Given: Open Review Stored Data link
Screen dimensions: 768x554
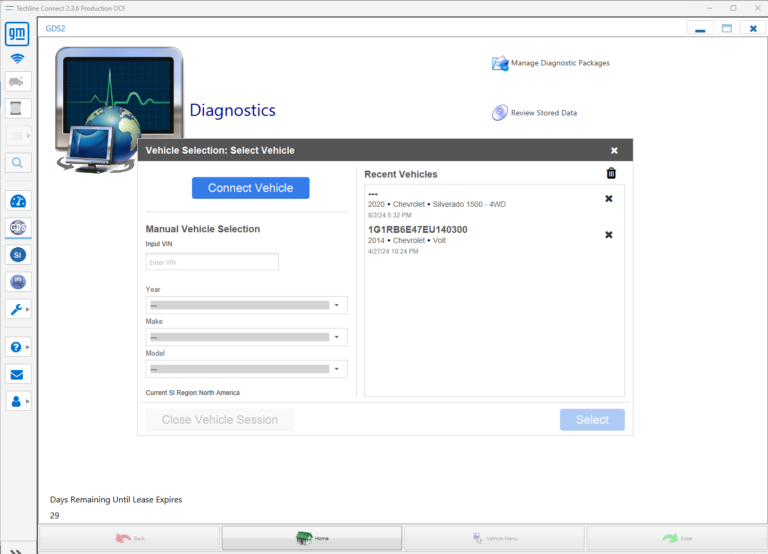Looking at the screenshot, I should tap(543, 113).
